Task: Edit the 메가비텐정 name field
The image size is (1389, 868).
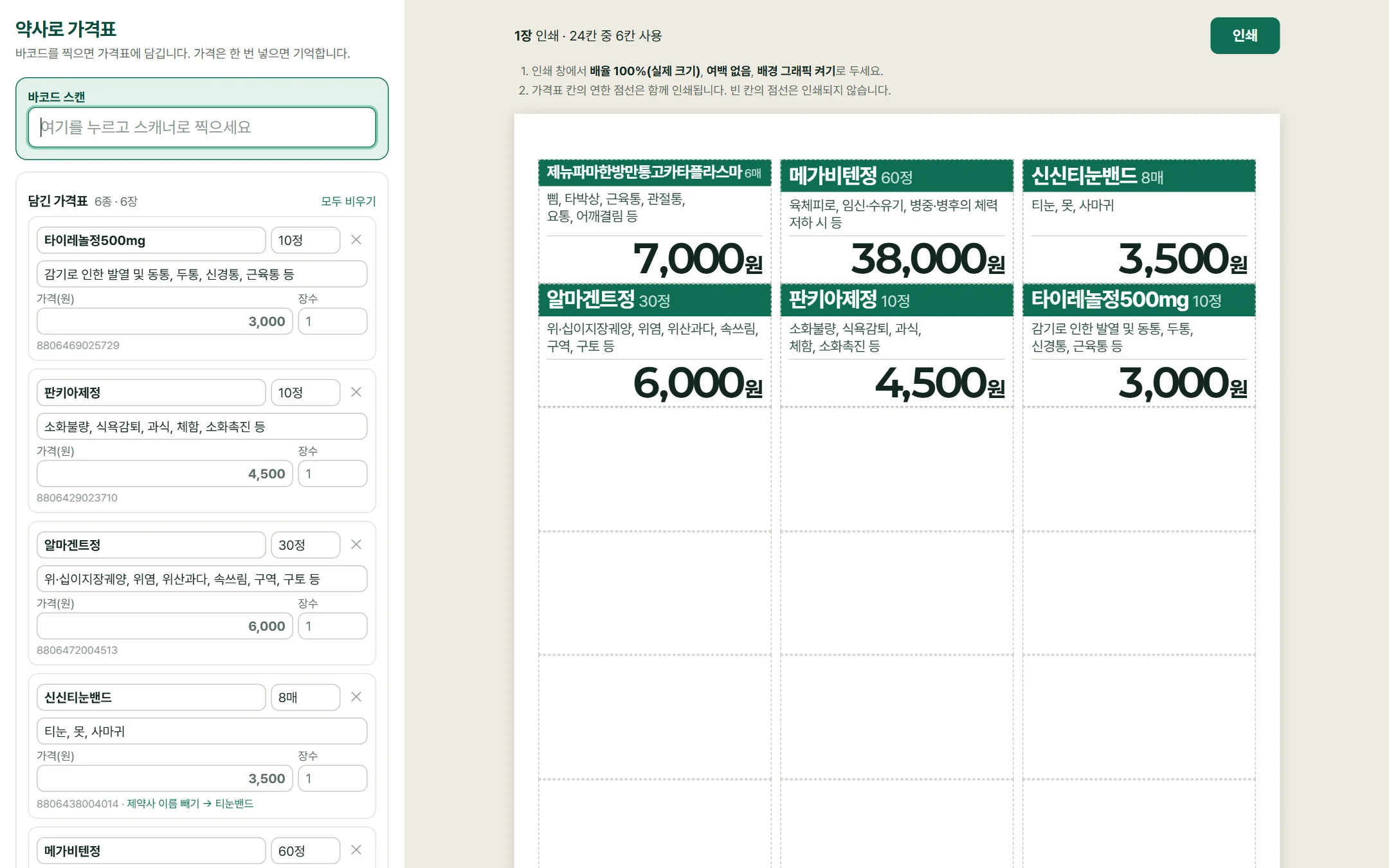Action: pyautogui.click(x=151, y=851)
